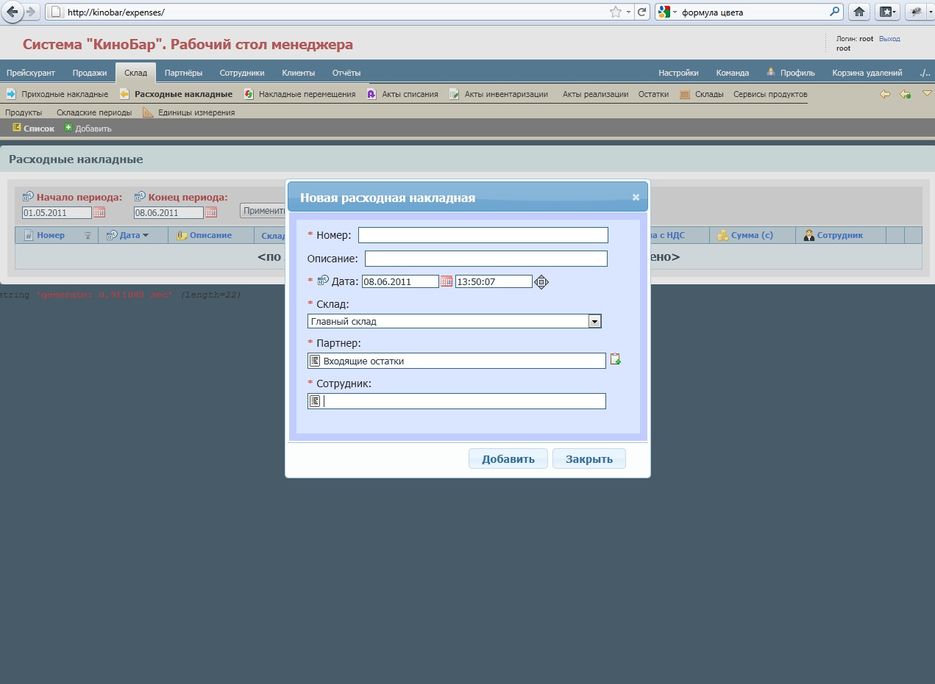The image size is (935, 684).
Task: Open calendar for Начало периода
Action: point(100,212)
